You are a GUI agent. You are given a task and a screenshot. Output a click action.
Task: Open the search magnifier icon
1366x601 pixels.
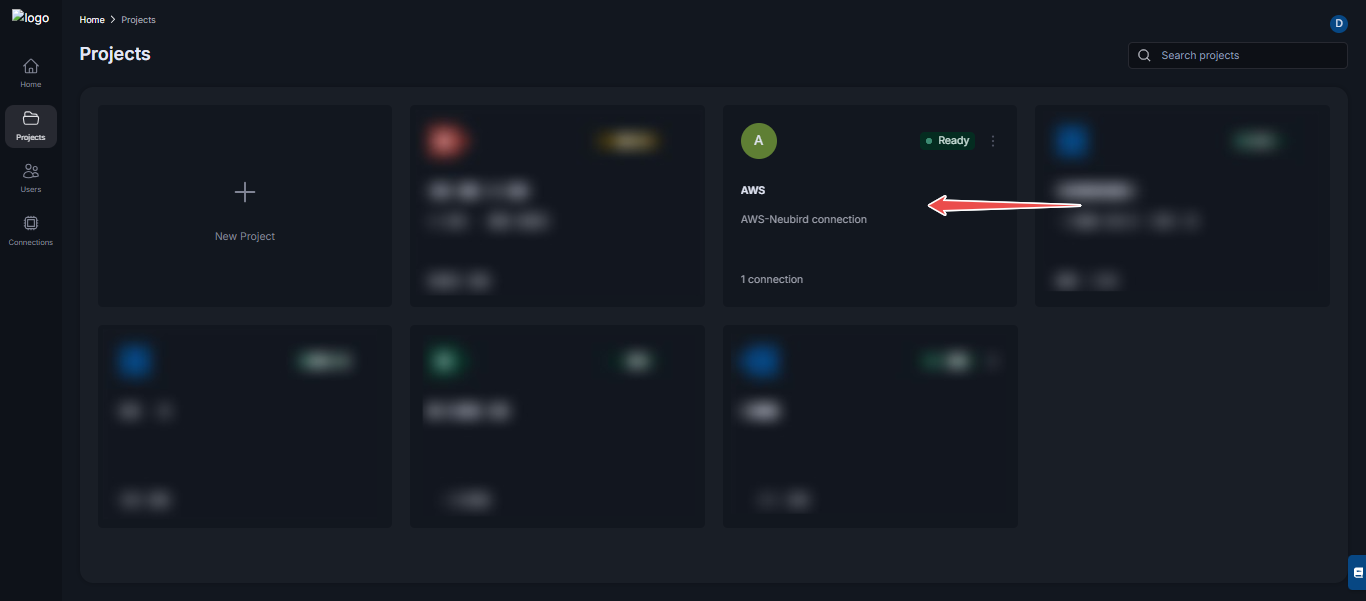pos(1143,55)
